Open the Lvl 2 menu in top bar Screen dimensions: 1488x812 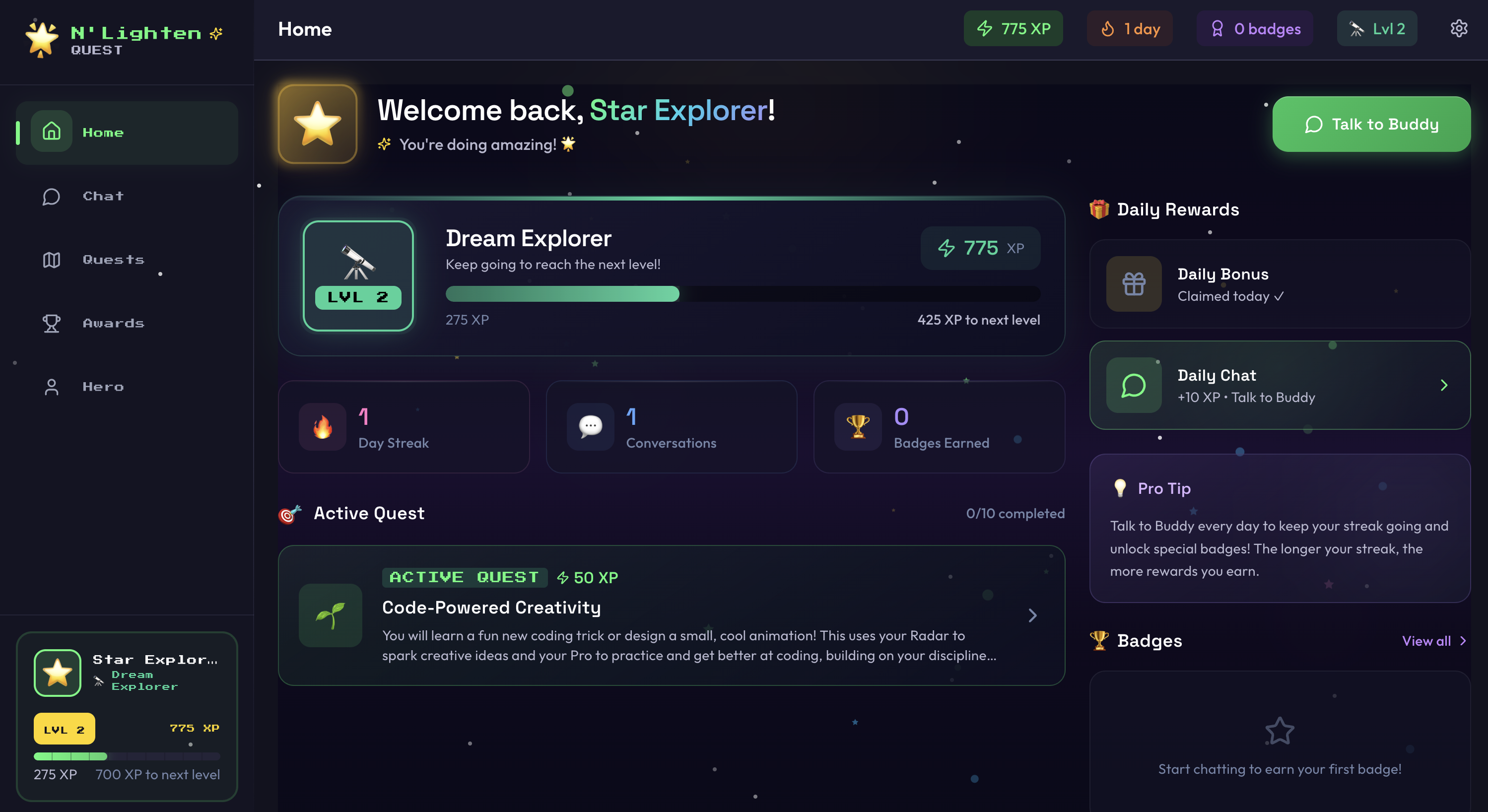(1376, 28)
